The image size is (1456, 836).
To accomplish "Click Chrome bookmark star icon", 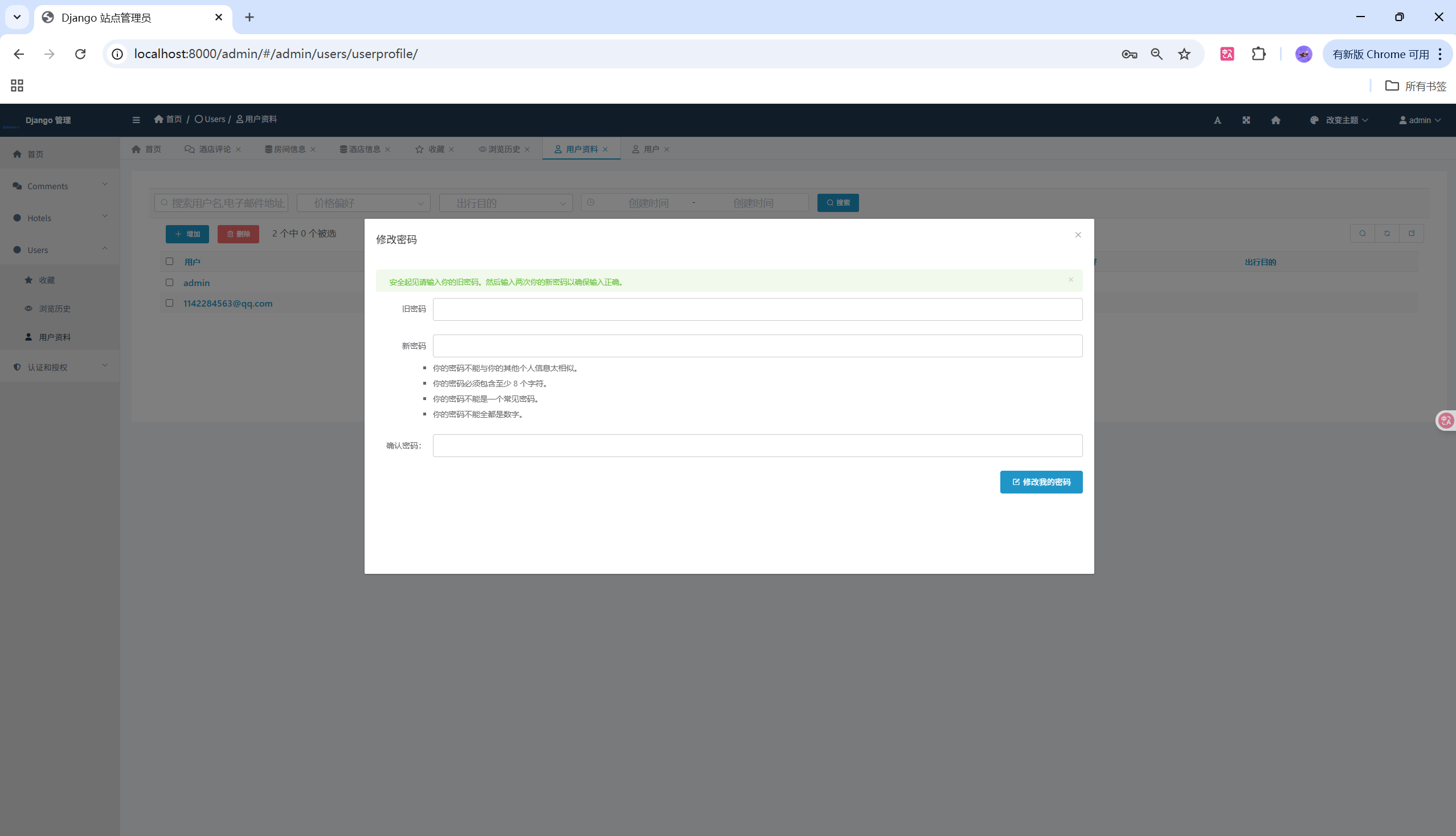I will [x=1184, y=54].
